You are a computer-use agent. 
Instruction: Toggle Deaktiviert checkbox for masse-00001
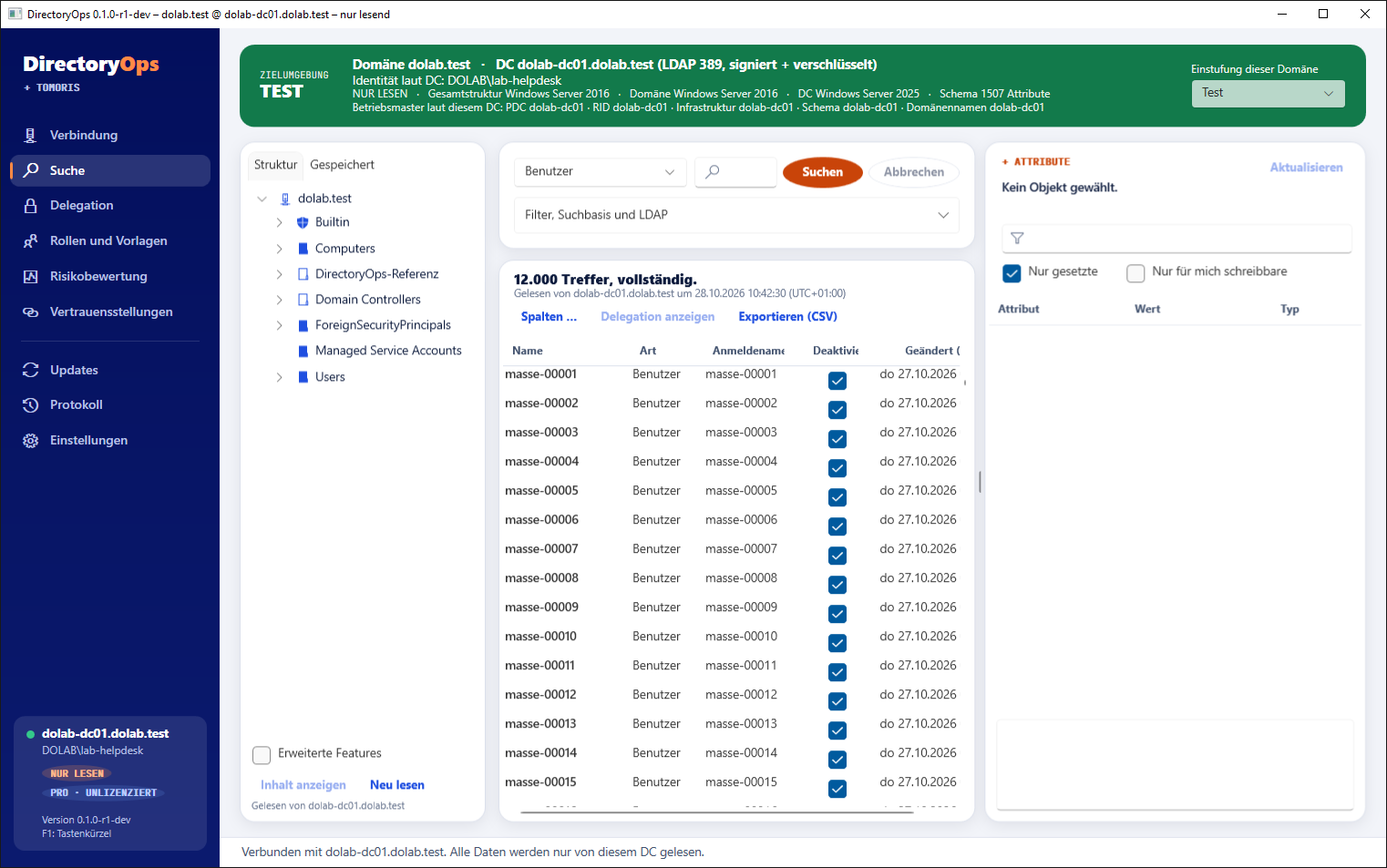point(837,381)
